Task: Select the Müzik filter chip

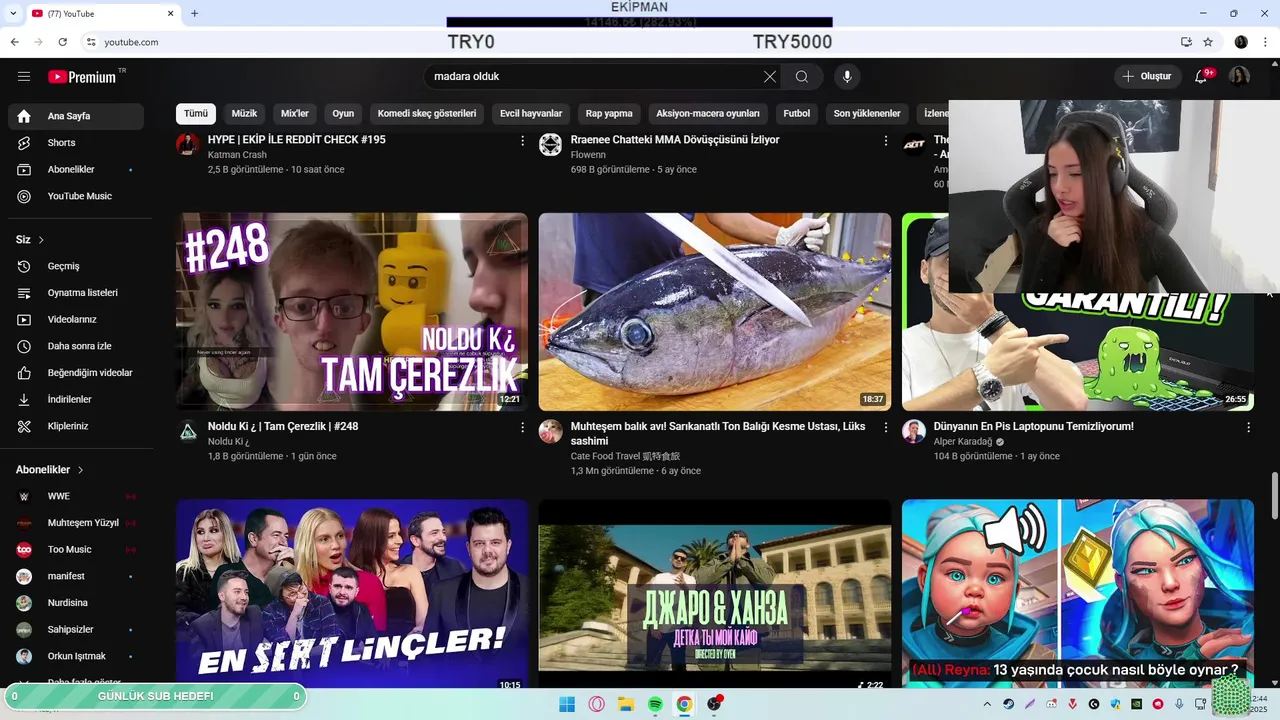Action: tap(244, 114)
